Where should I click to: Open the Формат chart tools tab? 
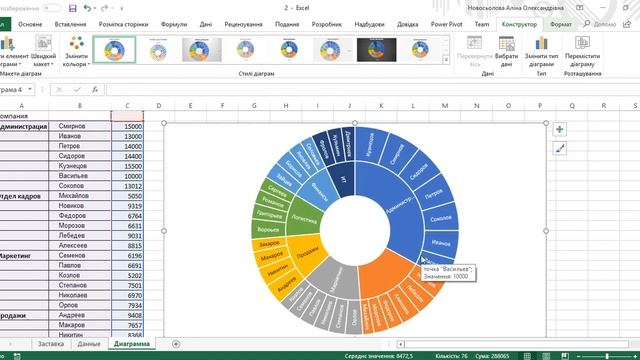561,24
